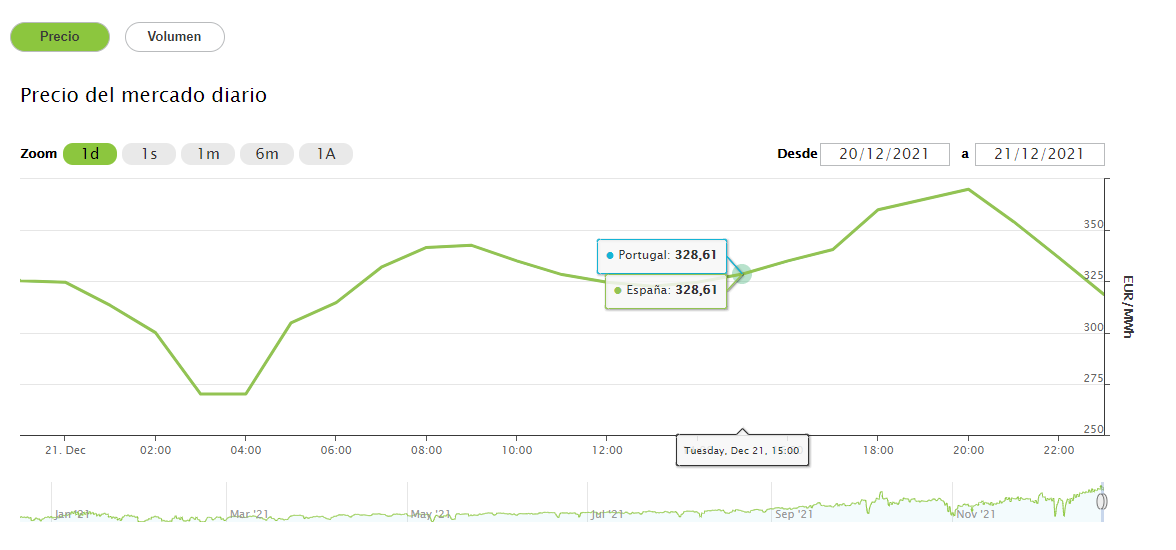
Task: Switch to the Precio tab
Action: 60,37
